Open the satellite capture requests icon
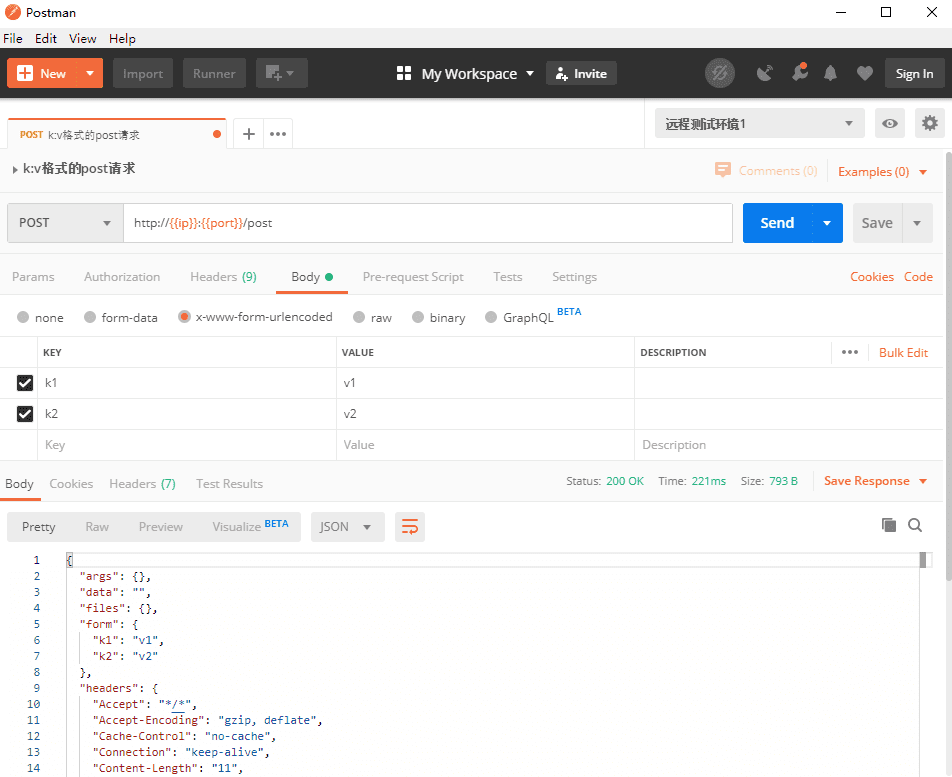This screenshot has width=952, height=777. pyautogui.click(x=765, y=73)
